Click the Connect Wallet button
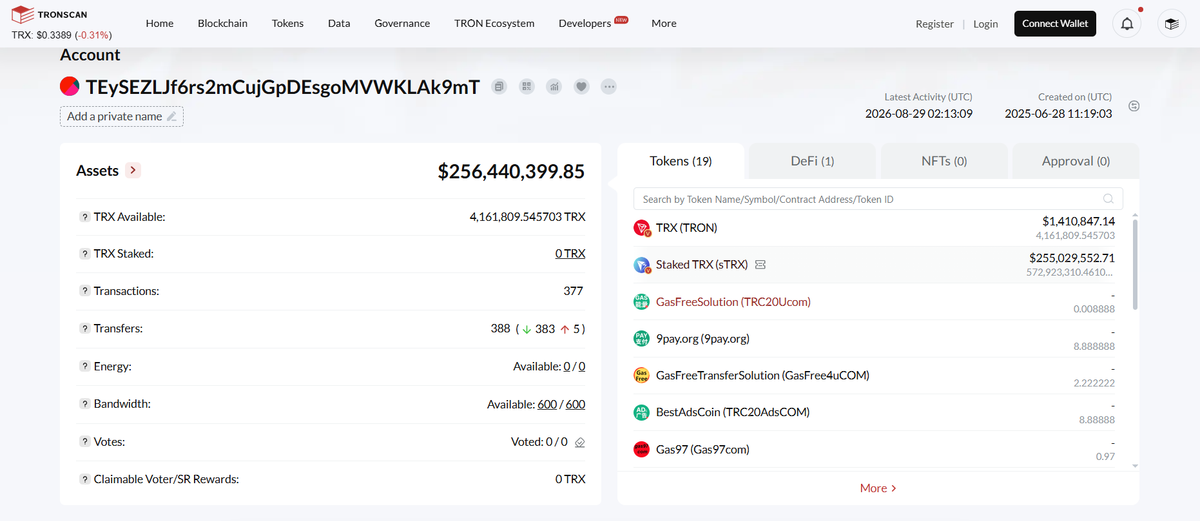Screen dimensions: 1200x521 (x=1055, y=23)
